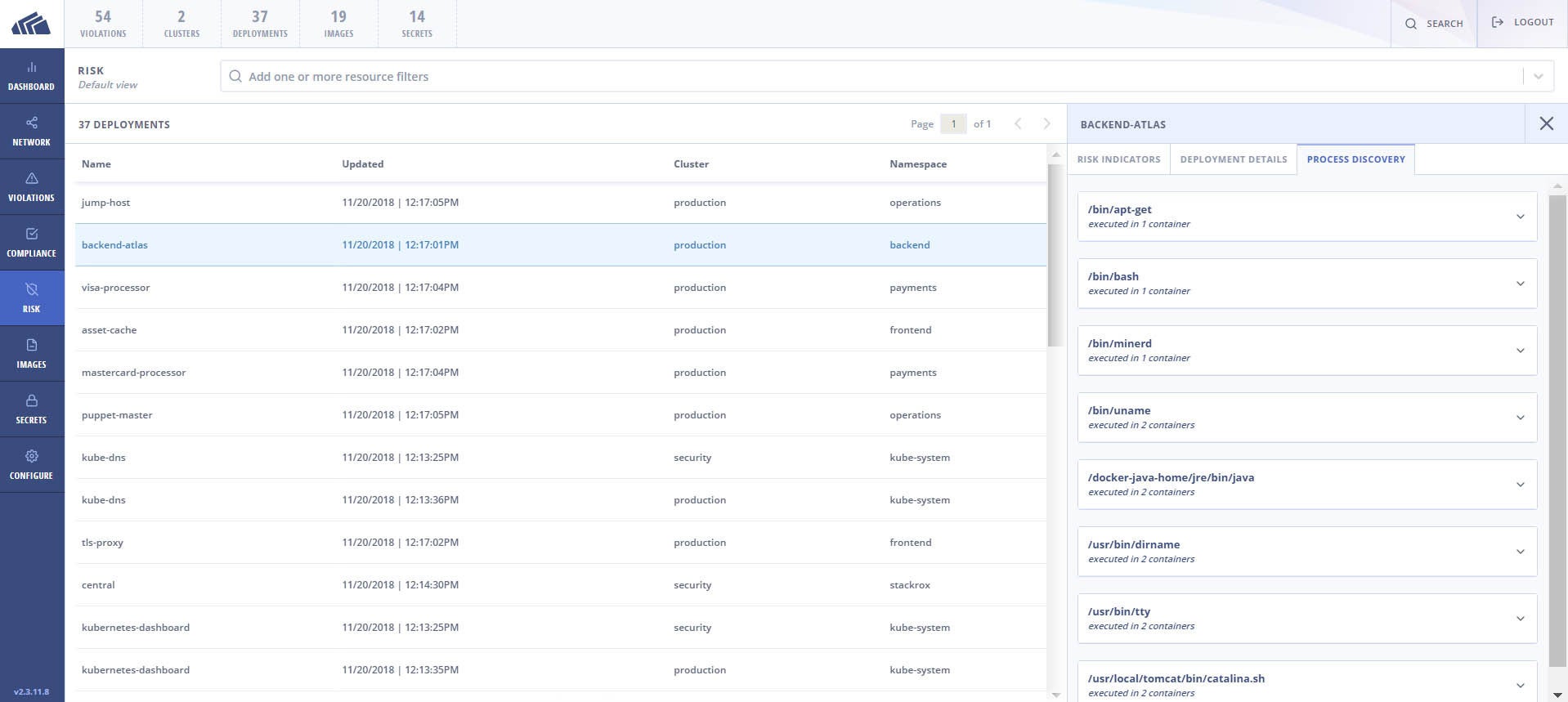The image size is (1568, 702).
Task: Click the process discovery panel scrollbar
Action: pos(1557,431)
